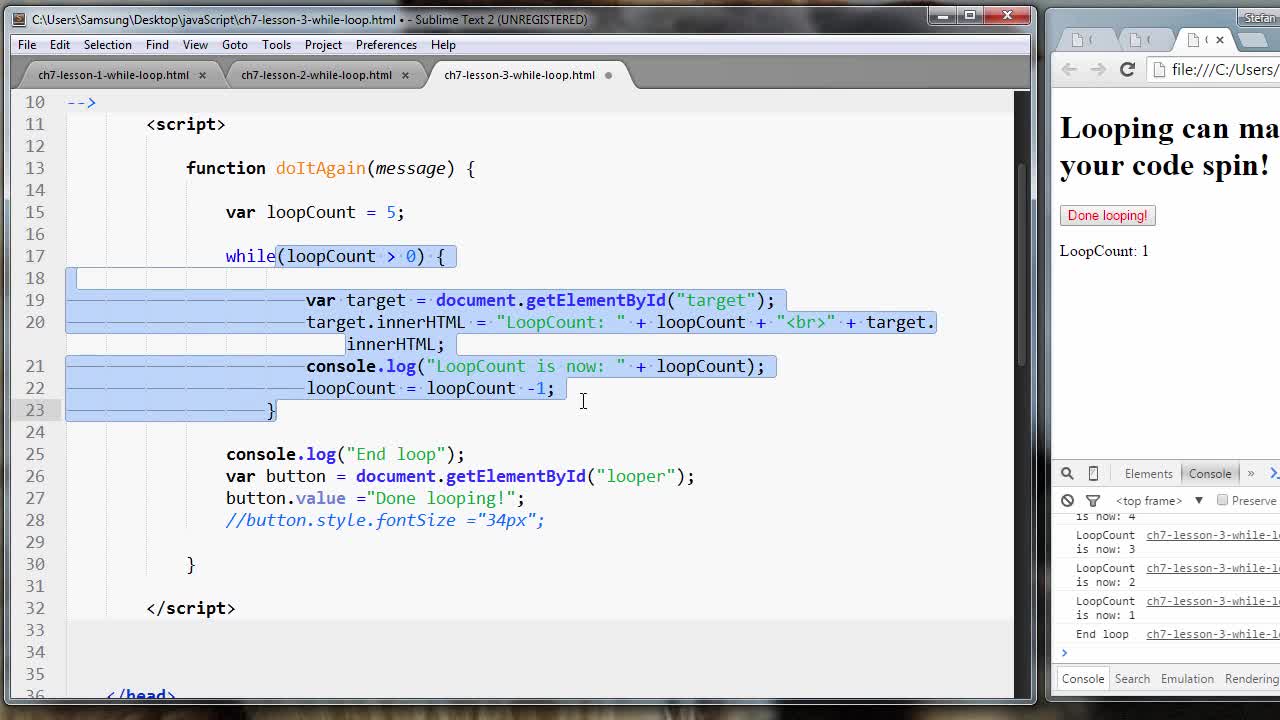The height and width of the screenshot is (720, 1280).
Task: Expand more DevTools panels chevron
Action: (1250, 474)
